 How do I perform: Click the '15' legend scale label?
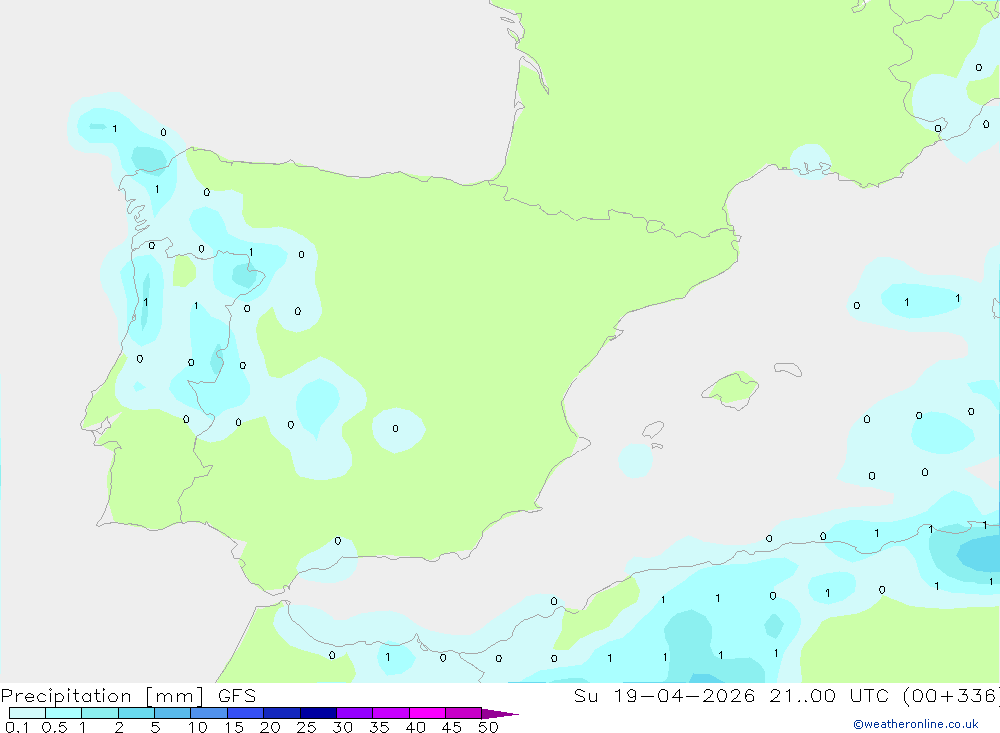(x=234, y=727)
